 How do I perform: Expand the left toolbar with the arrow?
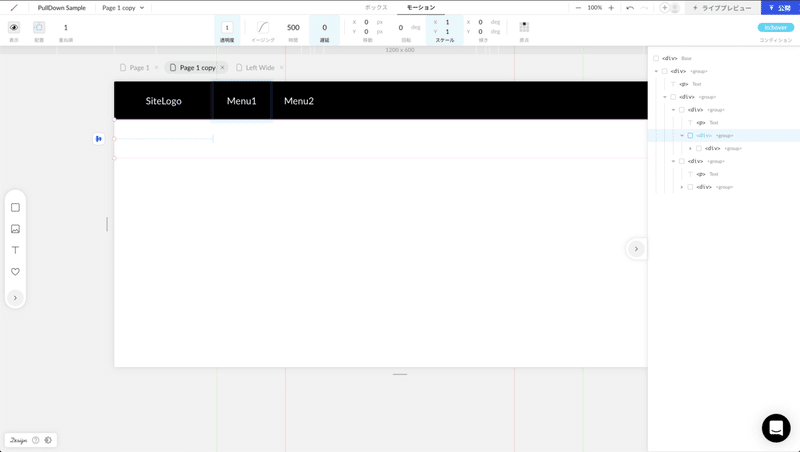pos(15,298)
